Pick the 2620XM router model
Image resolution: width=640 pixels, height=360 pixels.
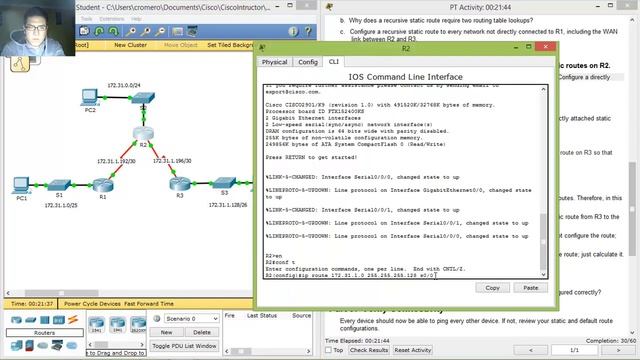(138, 324)
